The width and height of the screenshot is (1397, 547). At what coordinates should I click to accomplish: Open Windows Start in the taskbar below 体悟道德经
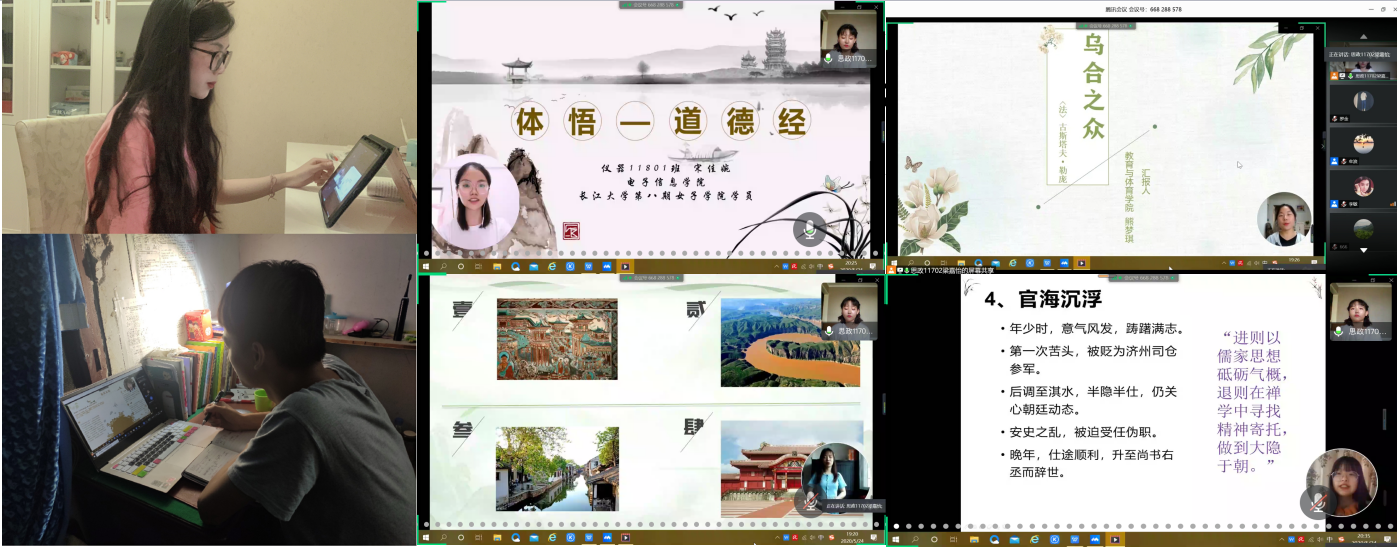pos(426,267)
